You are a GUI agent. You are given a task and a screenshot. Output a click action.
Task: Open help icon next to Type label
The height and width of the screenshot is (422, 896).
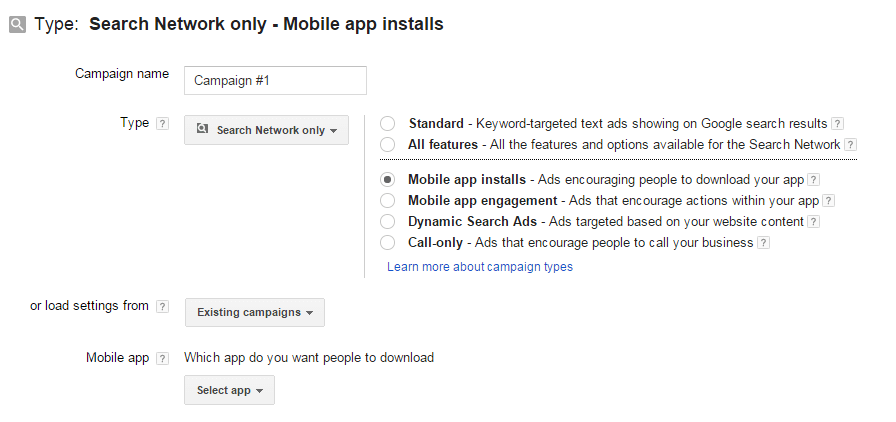point(163,124)
